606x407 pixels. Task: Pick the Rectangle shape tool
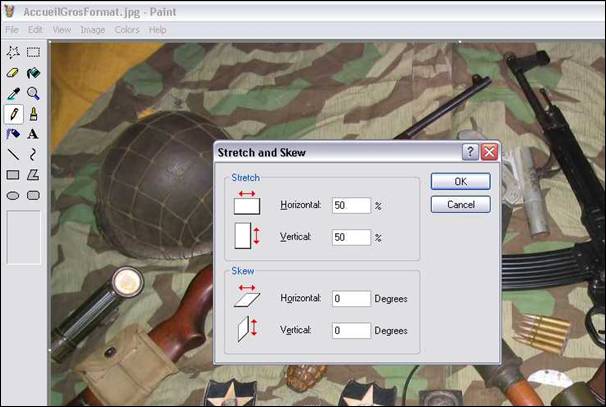pos(13,175)
